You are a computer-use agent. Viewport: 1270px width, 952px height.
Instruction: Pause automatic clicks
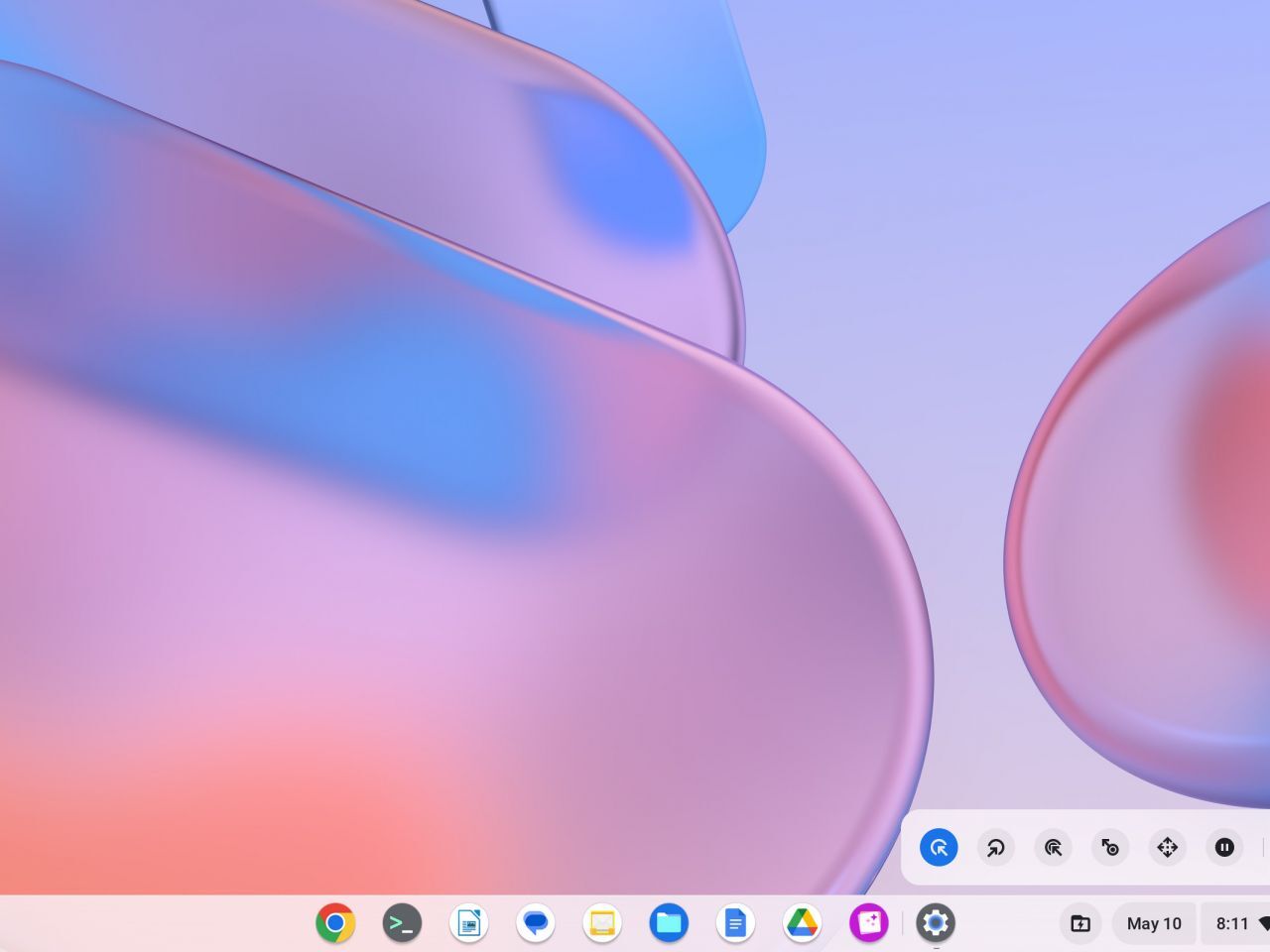point(1224,848)
